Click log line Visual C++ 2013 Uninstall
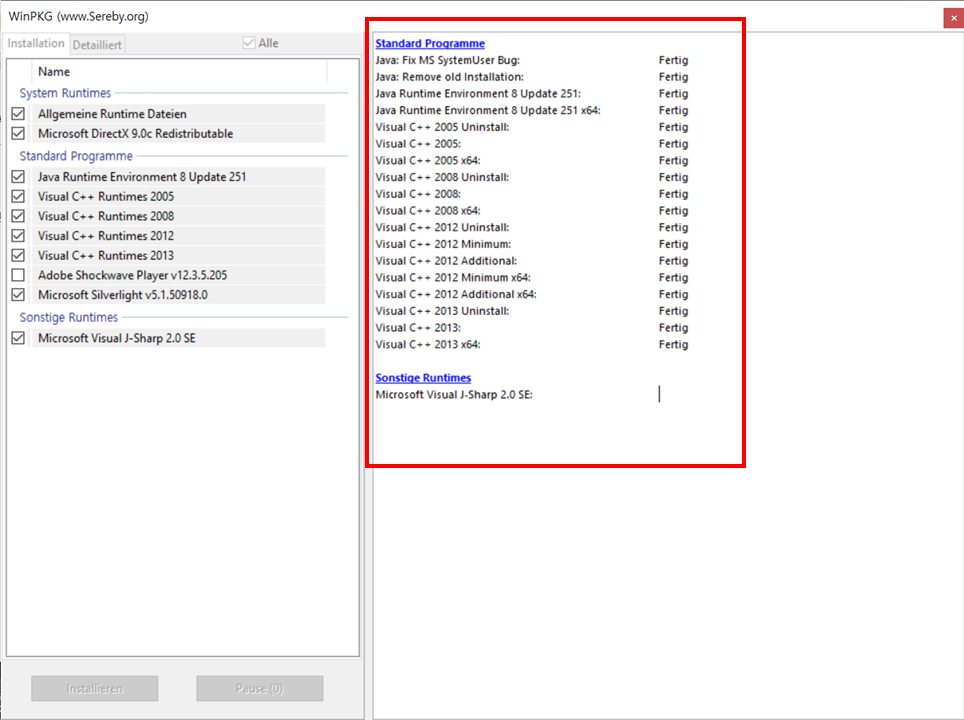Screen dimensions: 964x720 pyautogui.click(x=442, y=311)
